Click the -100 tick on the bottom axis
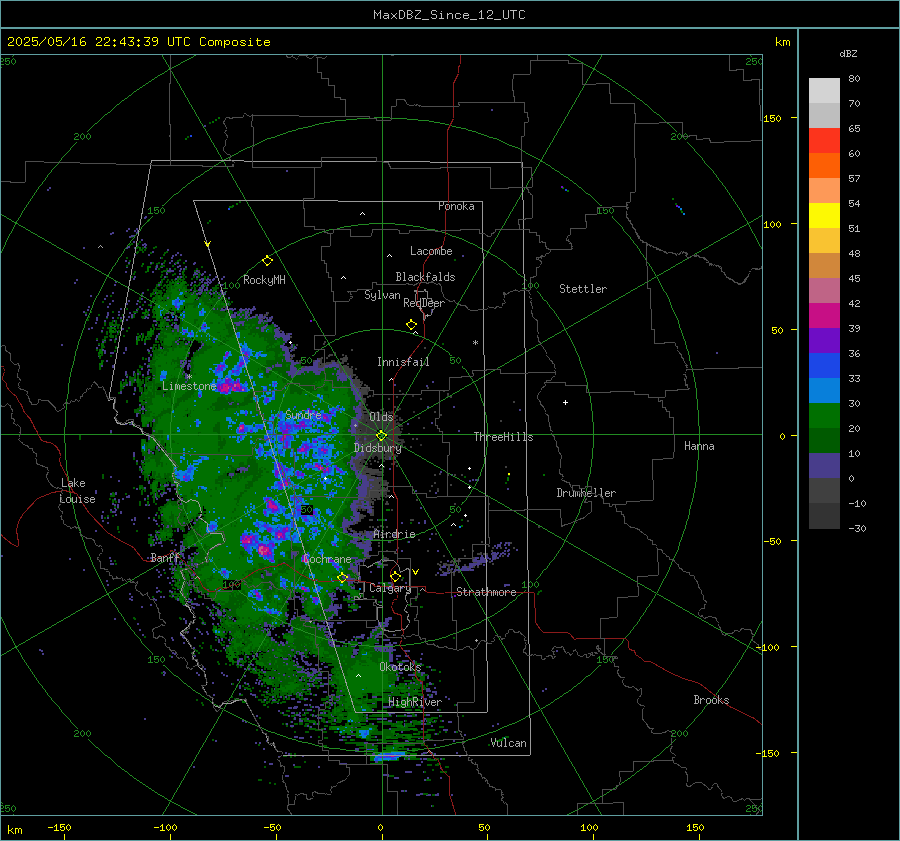This screenshot has height=841, width=900. pos(165,827)
